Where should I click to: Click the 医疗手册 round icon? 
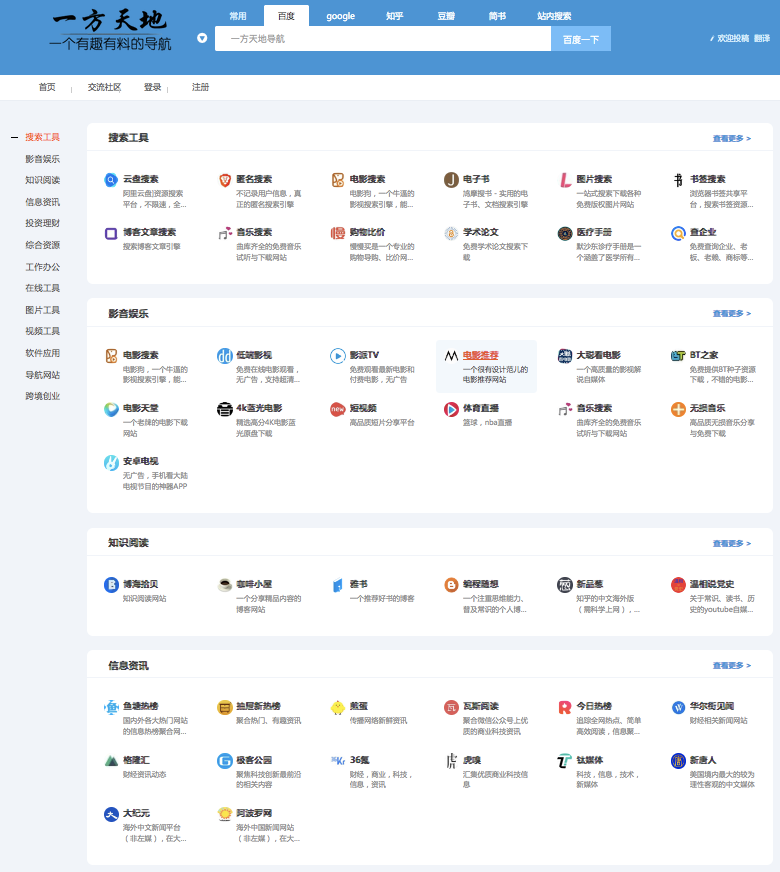click(565, 233)
